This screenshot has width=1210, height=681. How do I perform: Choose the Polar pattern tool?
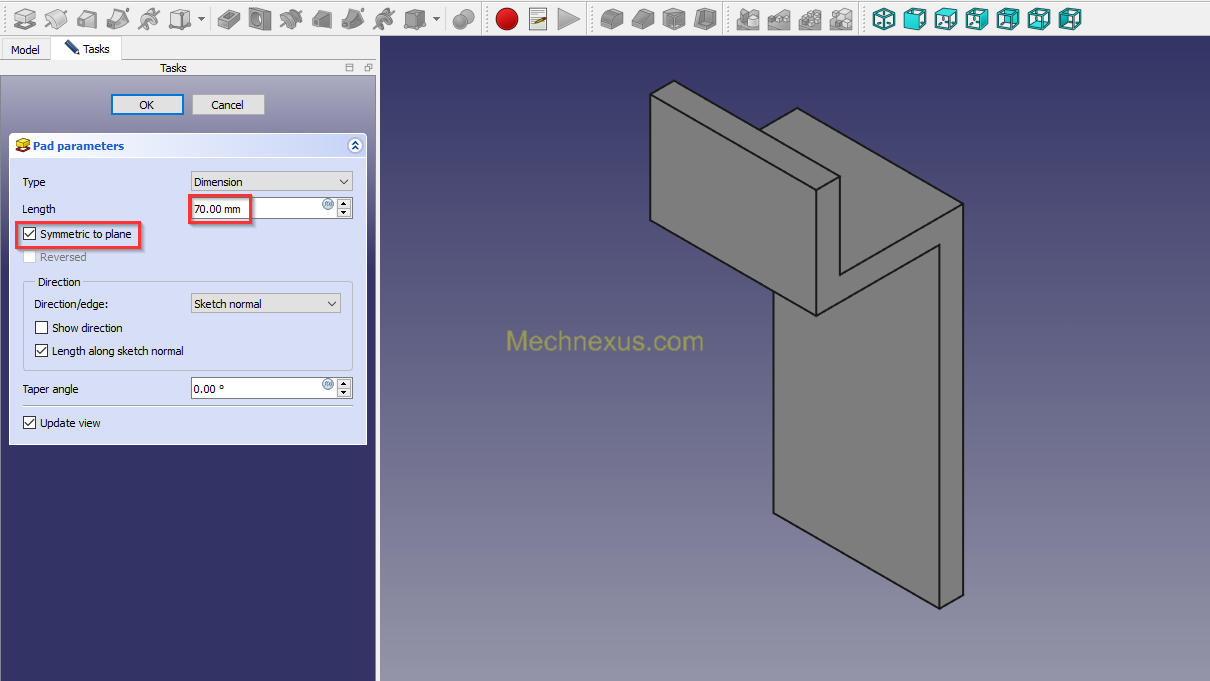tap(810, 18)
